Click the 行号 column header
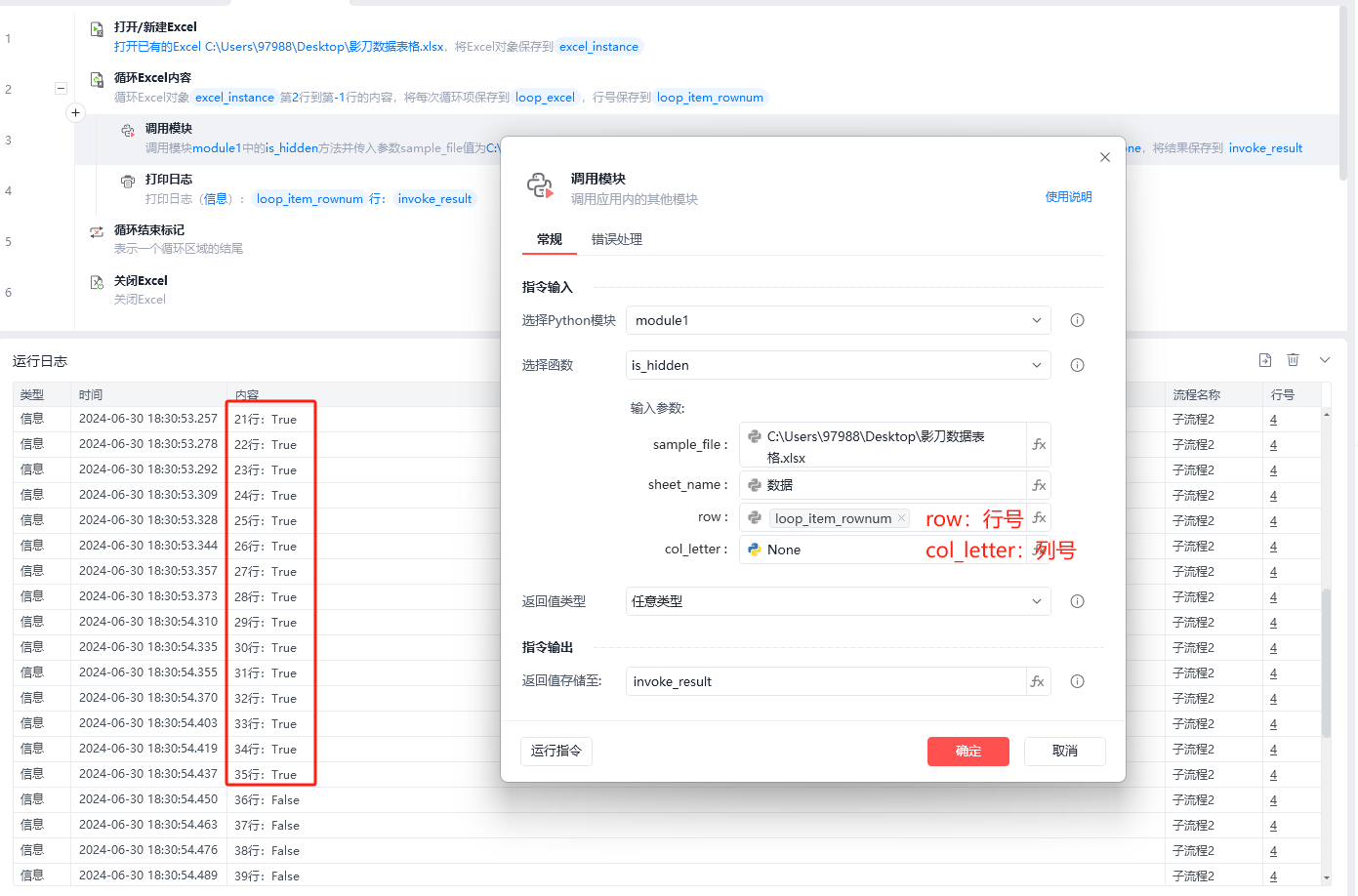This screenshot has width=1358, height=896. [1283, 395]
